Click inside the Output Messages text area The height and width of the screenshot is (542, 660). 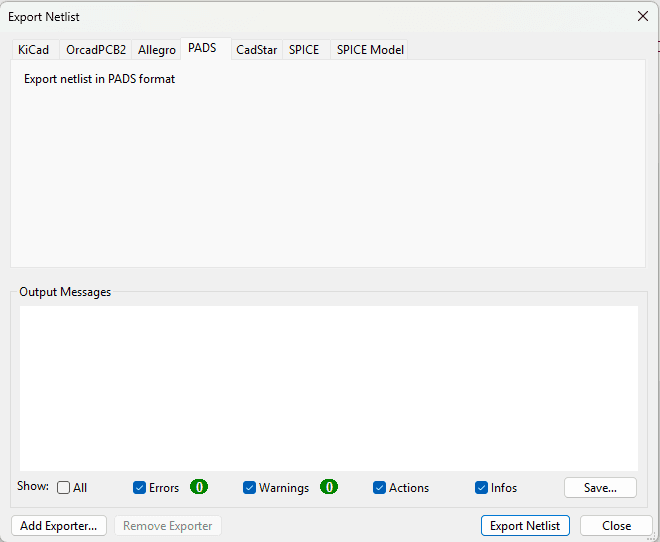329,388
